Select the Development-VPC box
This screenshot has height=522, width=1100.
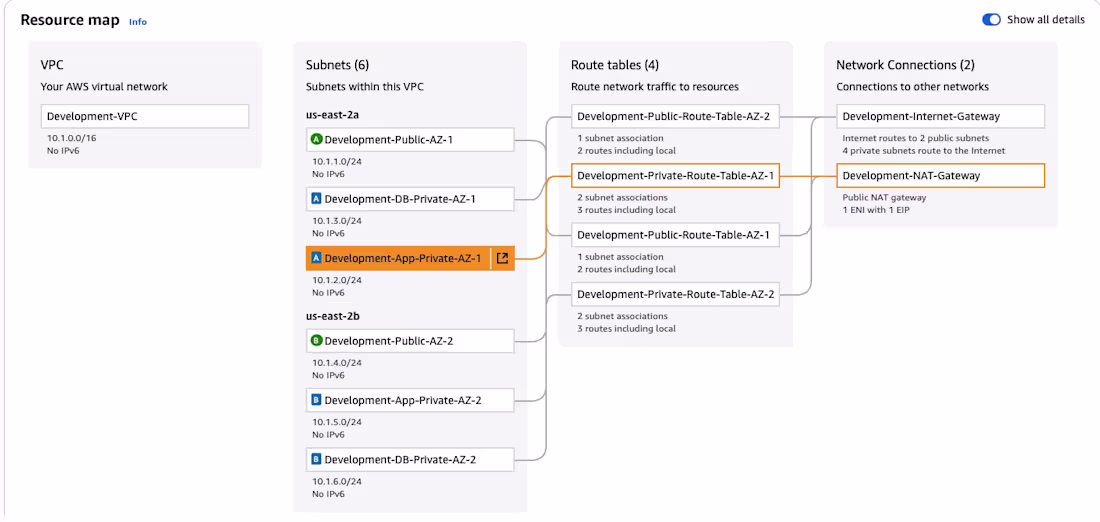coord(144,116)
